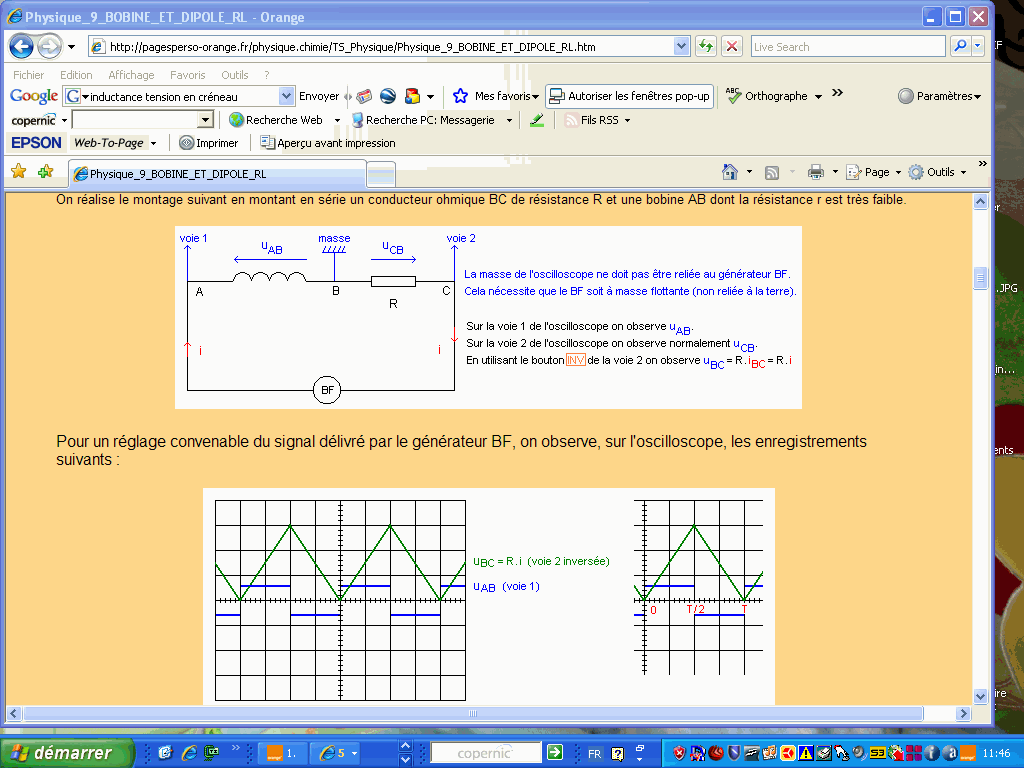Open the Copernic search box dropdown
This screenshot has width=1024, height=768.
click(206, 120)
